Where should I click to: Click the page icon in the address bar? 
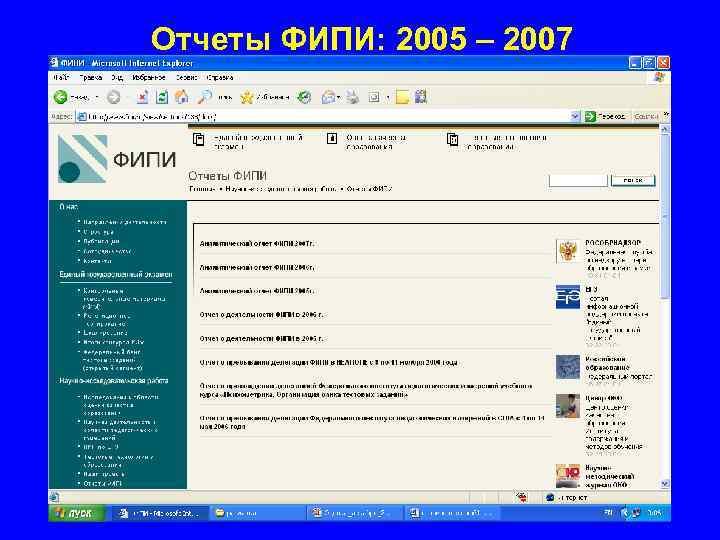tap(81, 117)
